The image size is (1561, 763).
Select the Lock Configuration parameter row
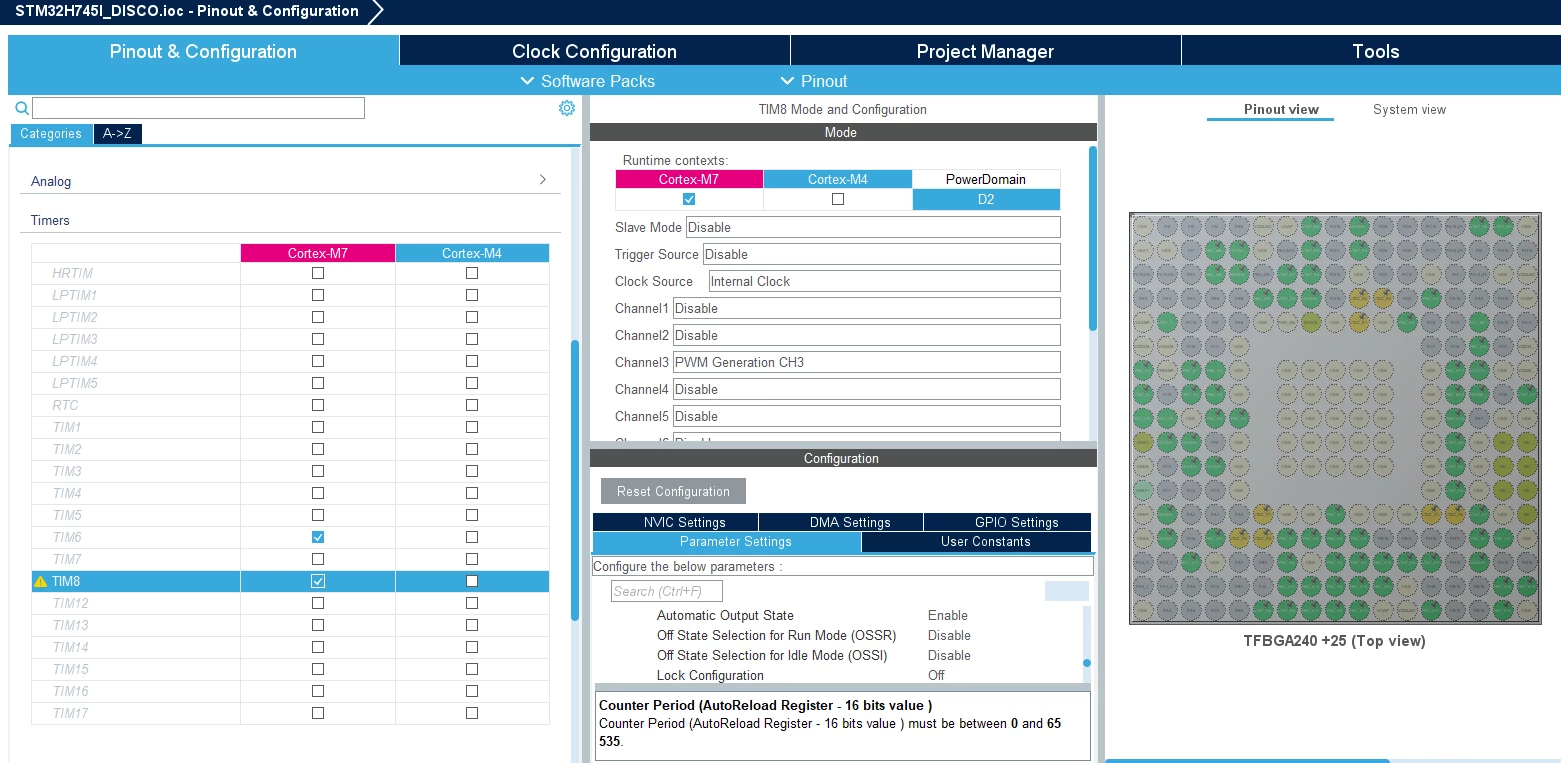(x=840, y=675)
